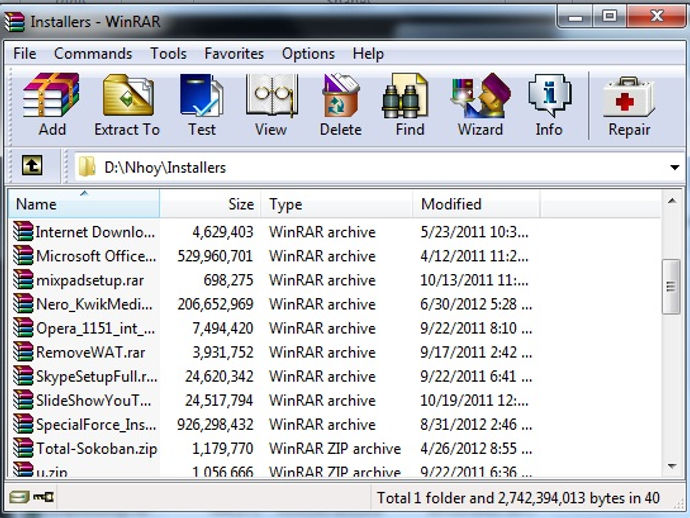Click modified date 8/31/2012 2:46
The image size is (690, 518).
click(476, 425)
